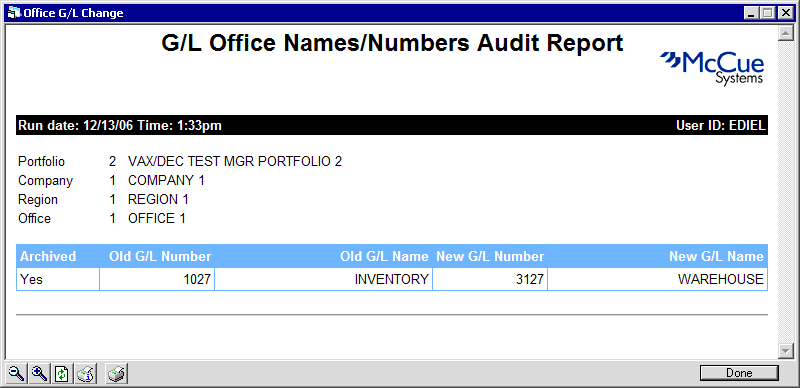Screen dimensions: 800x388
Task: Click the WAREHOUSE cell in the table
Action: tap(658, 279)
